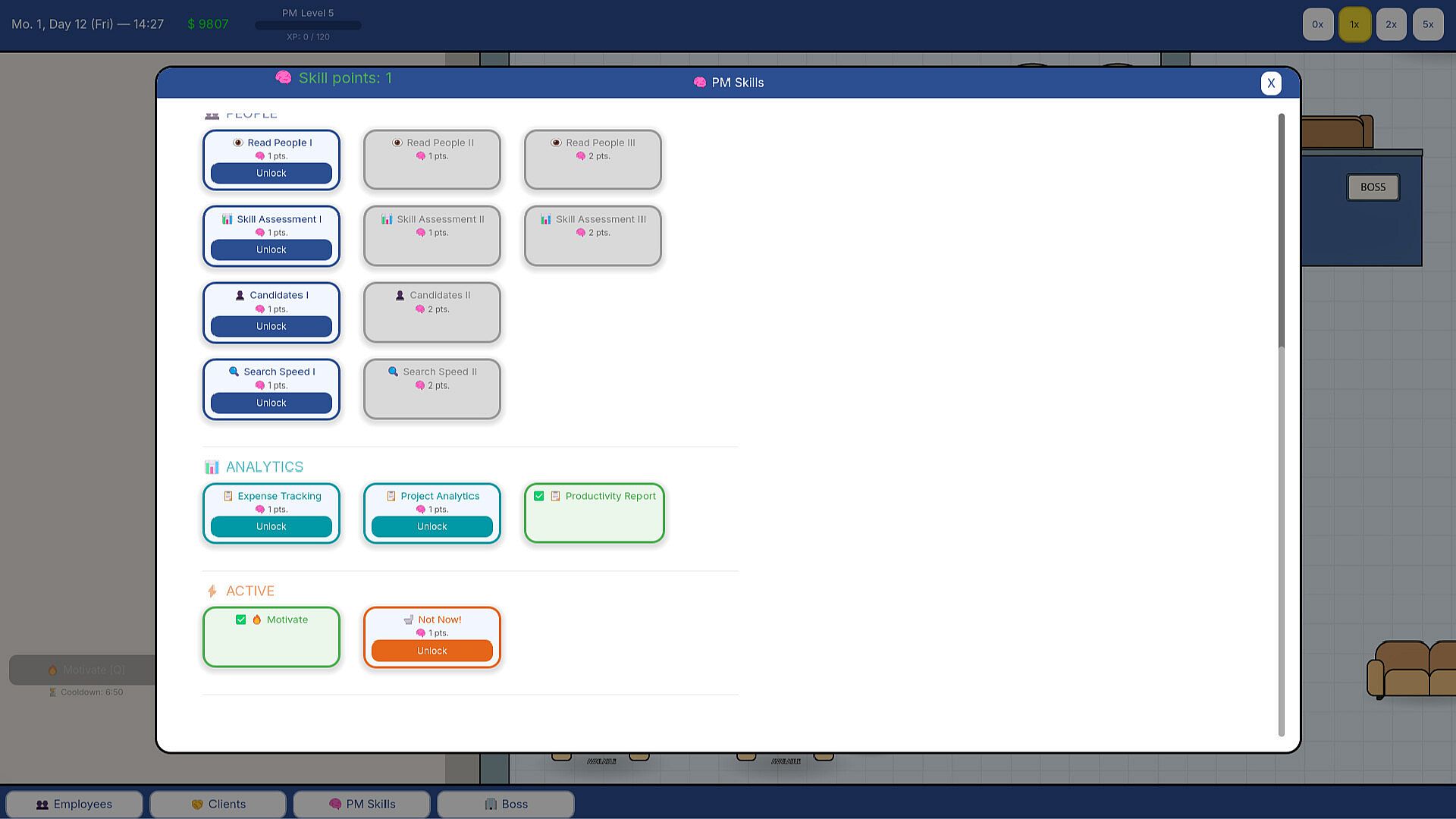
Task: Click the Productivity Report green checkbox
Action: [539, 496]
